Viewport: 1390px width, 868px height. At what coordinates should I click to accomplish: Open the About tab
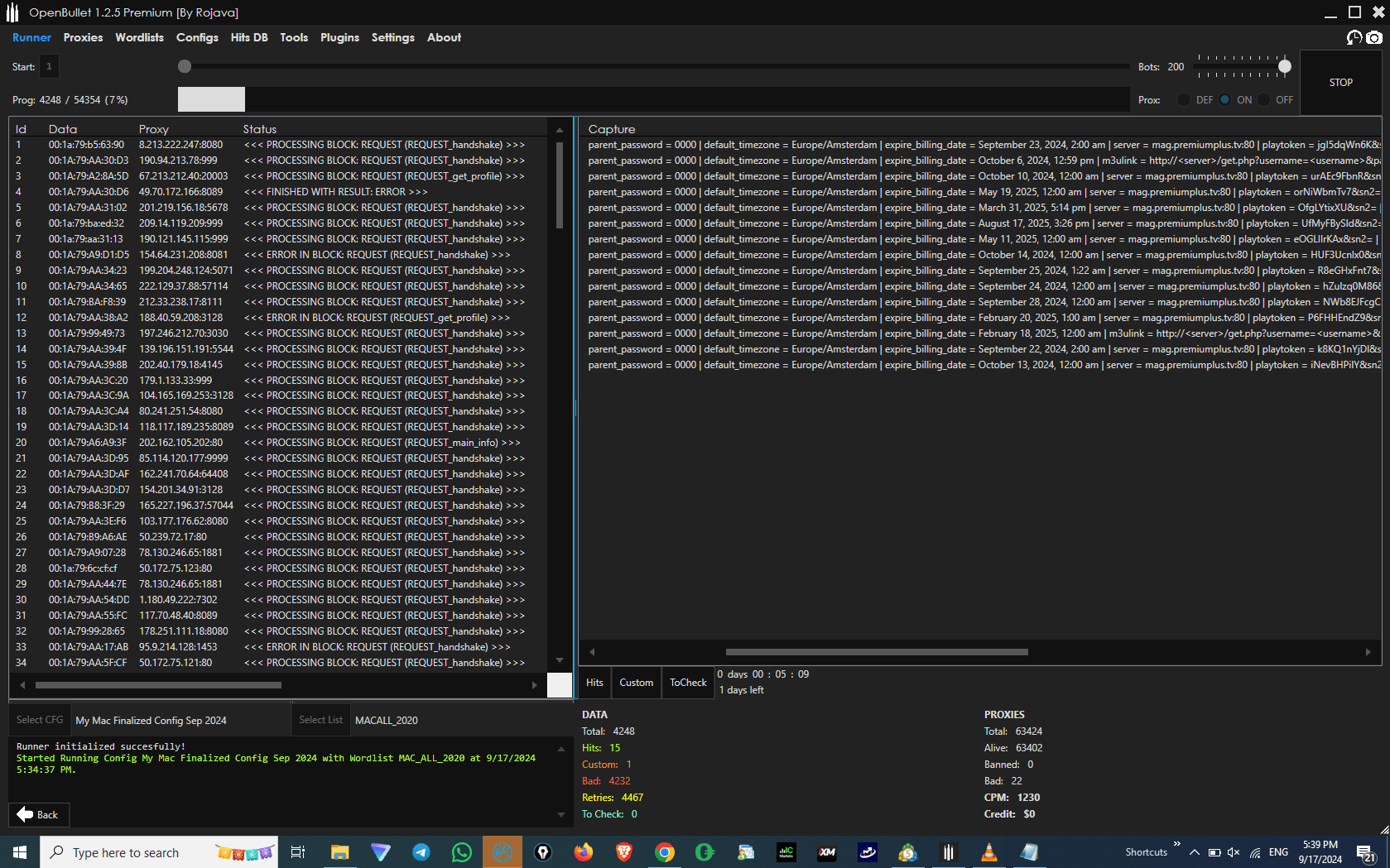(444, 37)
